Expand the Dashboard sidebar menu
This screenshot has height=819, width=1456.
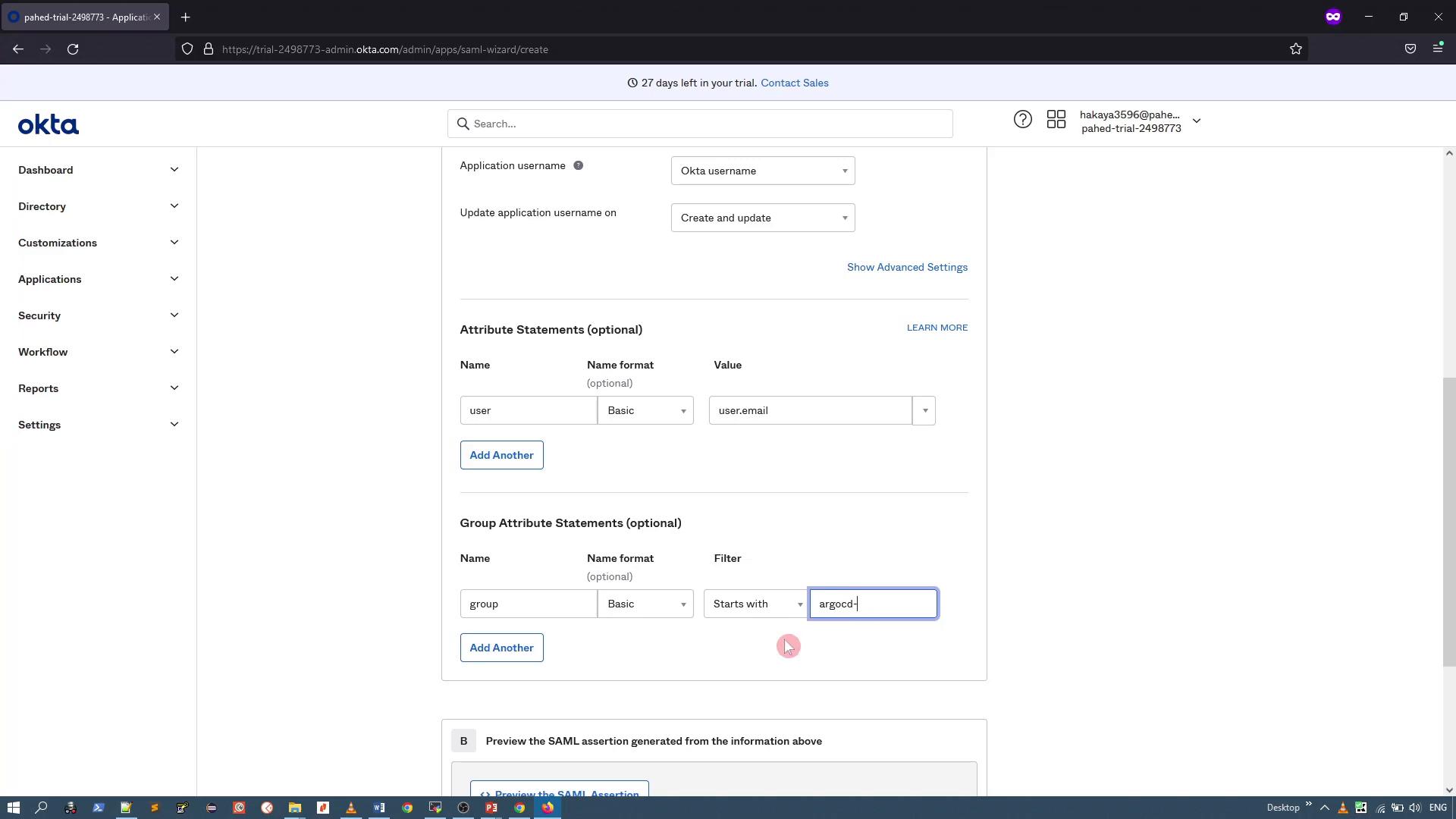(99, 170)
